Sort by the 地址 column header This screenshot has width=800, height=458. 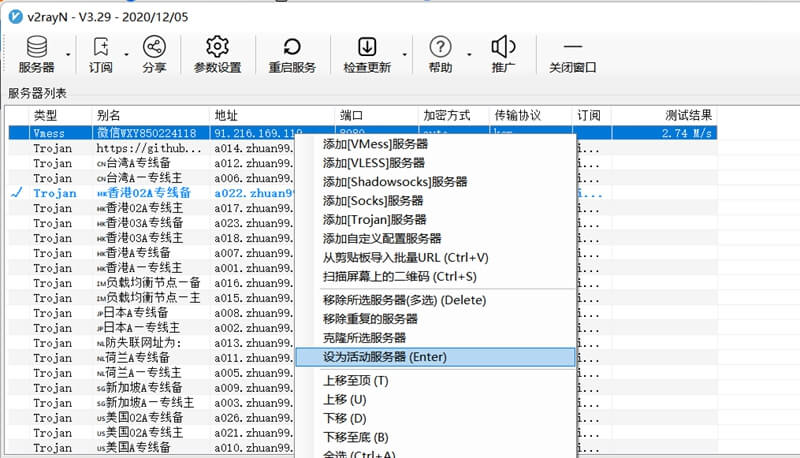(x=271, y=115)
